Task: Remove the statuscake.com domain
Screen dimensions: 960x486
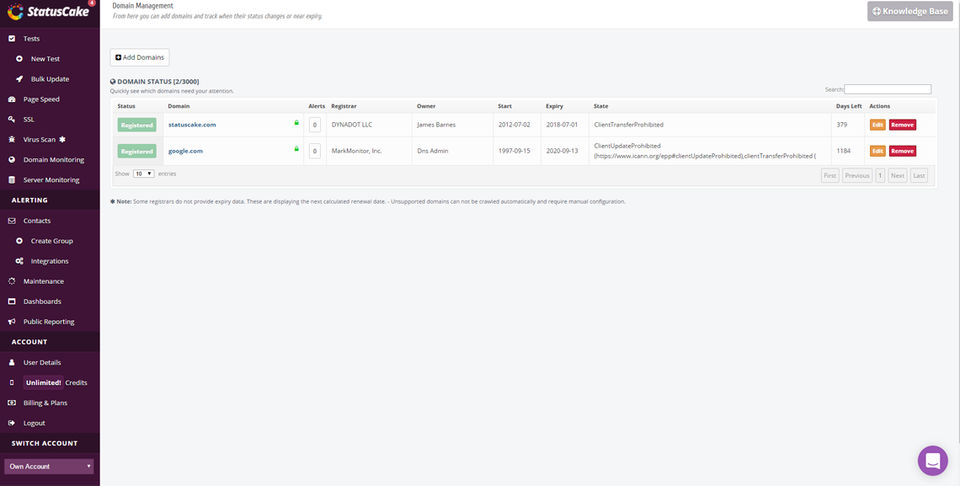Action: [902, 125]
